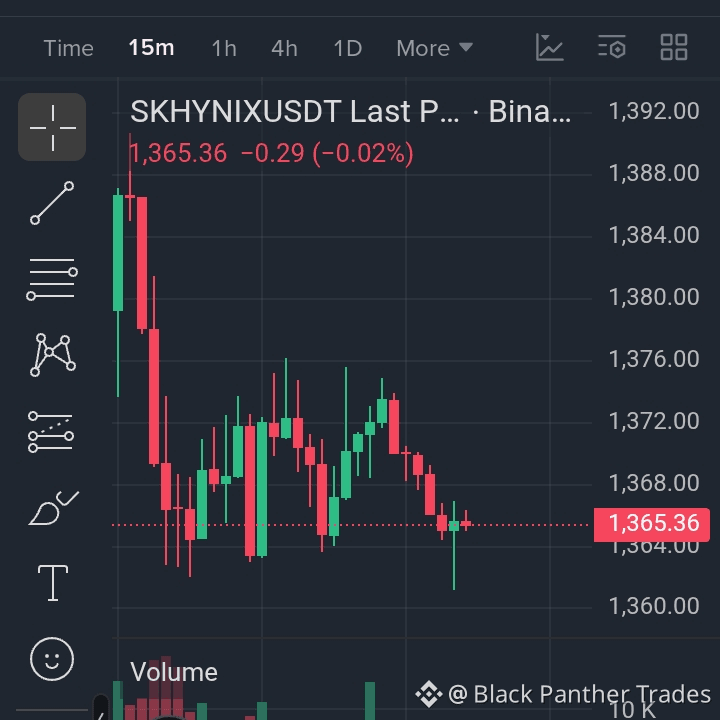
Task: Switch to the Time line view
Action: pos(68,48)
